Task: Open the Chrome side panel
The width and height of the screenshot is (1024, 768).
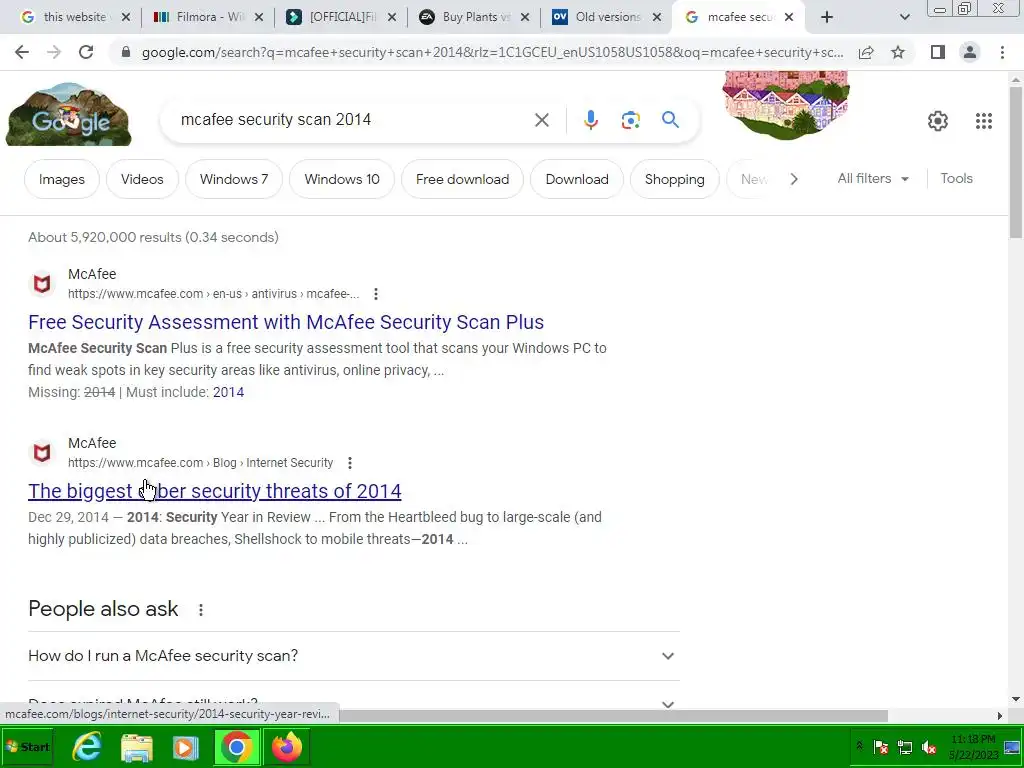Action: 938,52
